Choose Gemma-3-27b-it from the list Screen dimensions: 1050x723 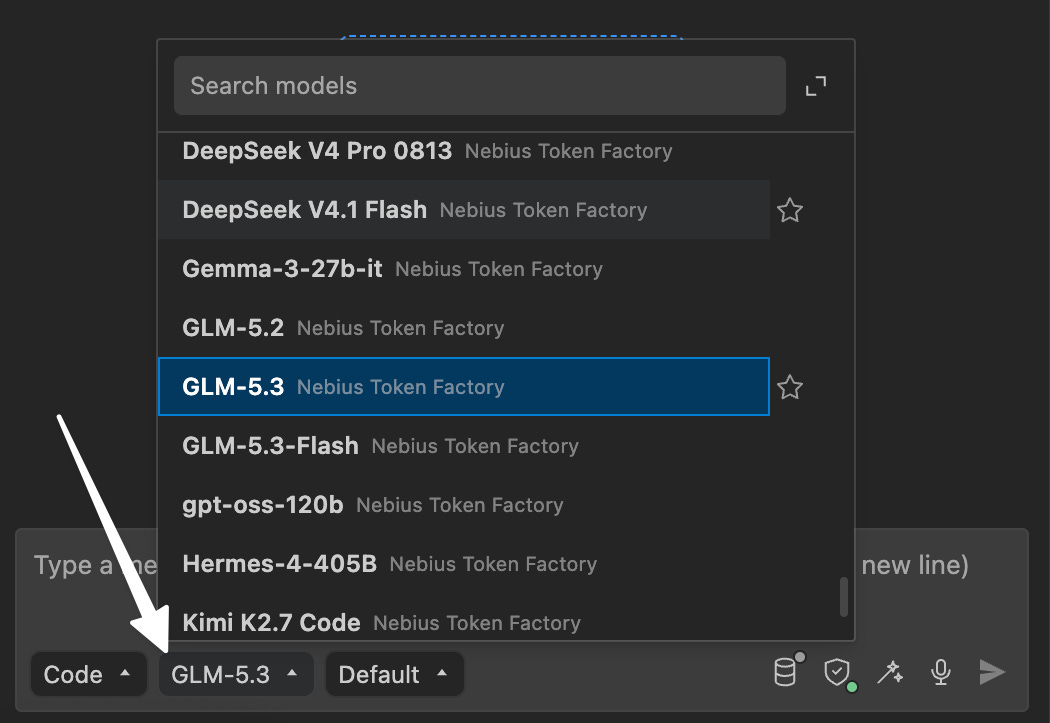[464, 269]
